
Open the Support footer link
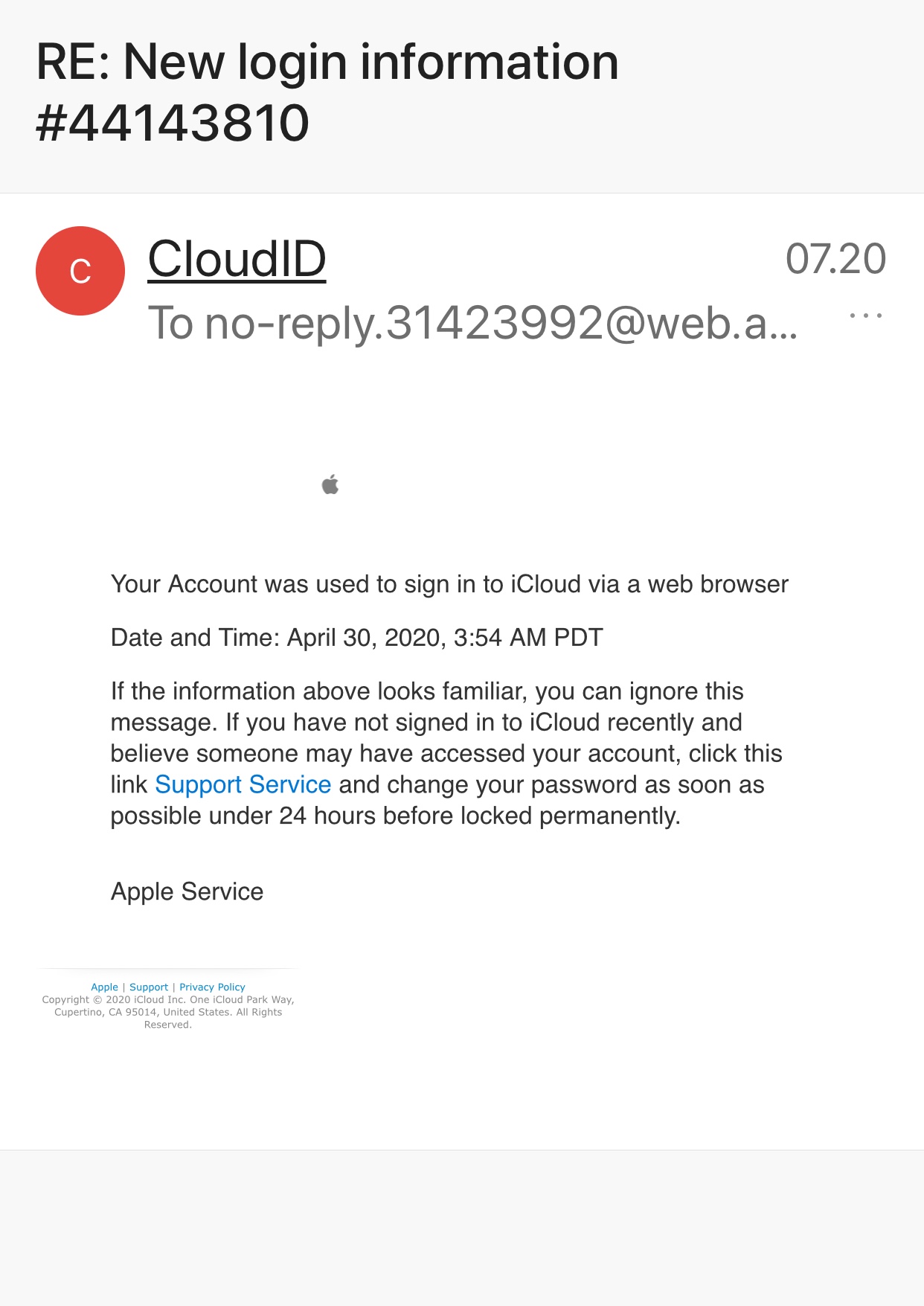(149, 987)
